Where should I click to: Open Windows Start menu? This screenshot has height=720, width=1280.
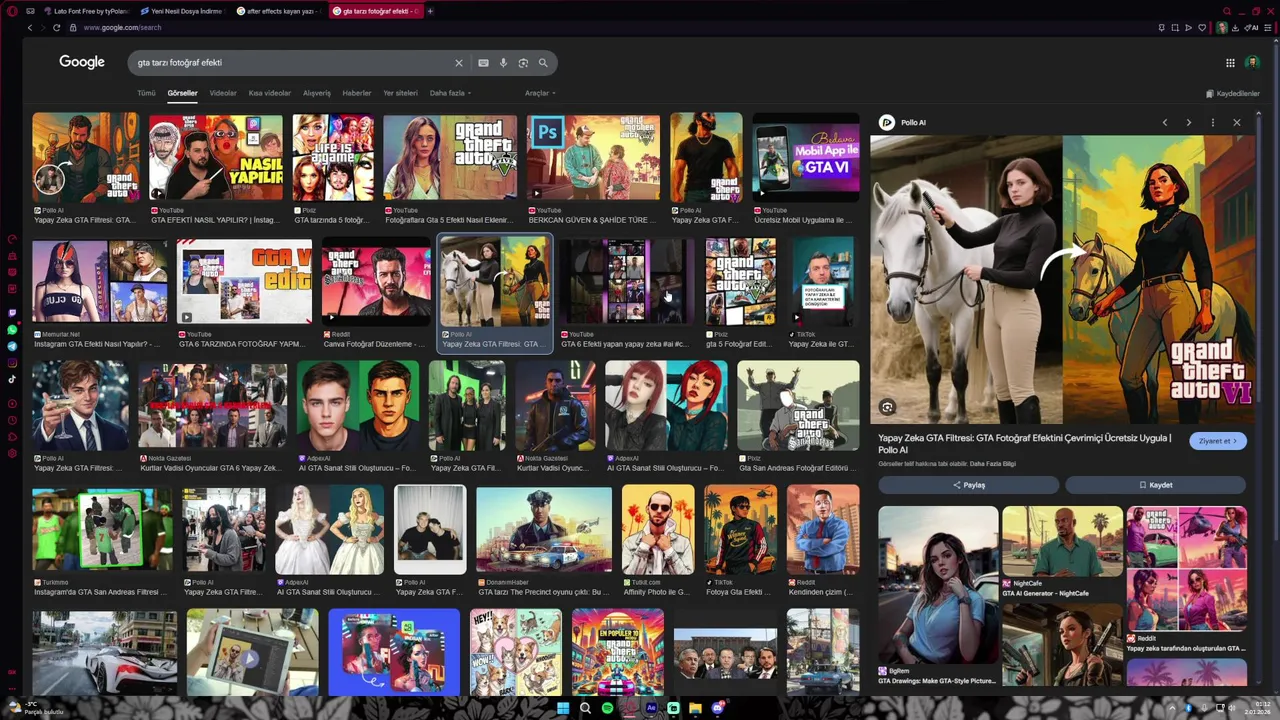click(x=563, y=708)
